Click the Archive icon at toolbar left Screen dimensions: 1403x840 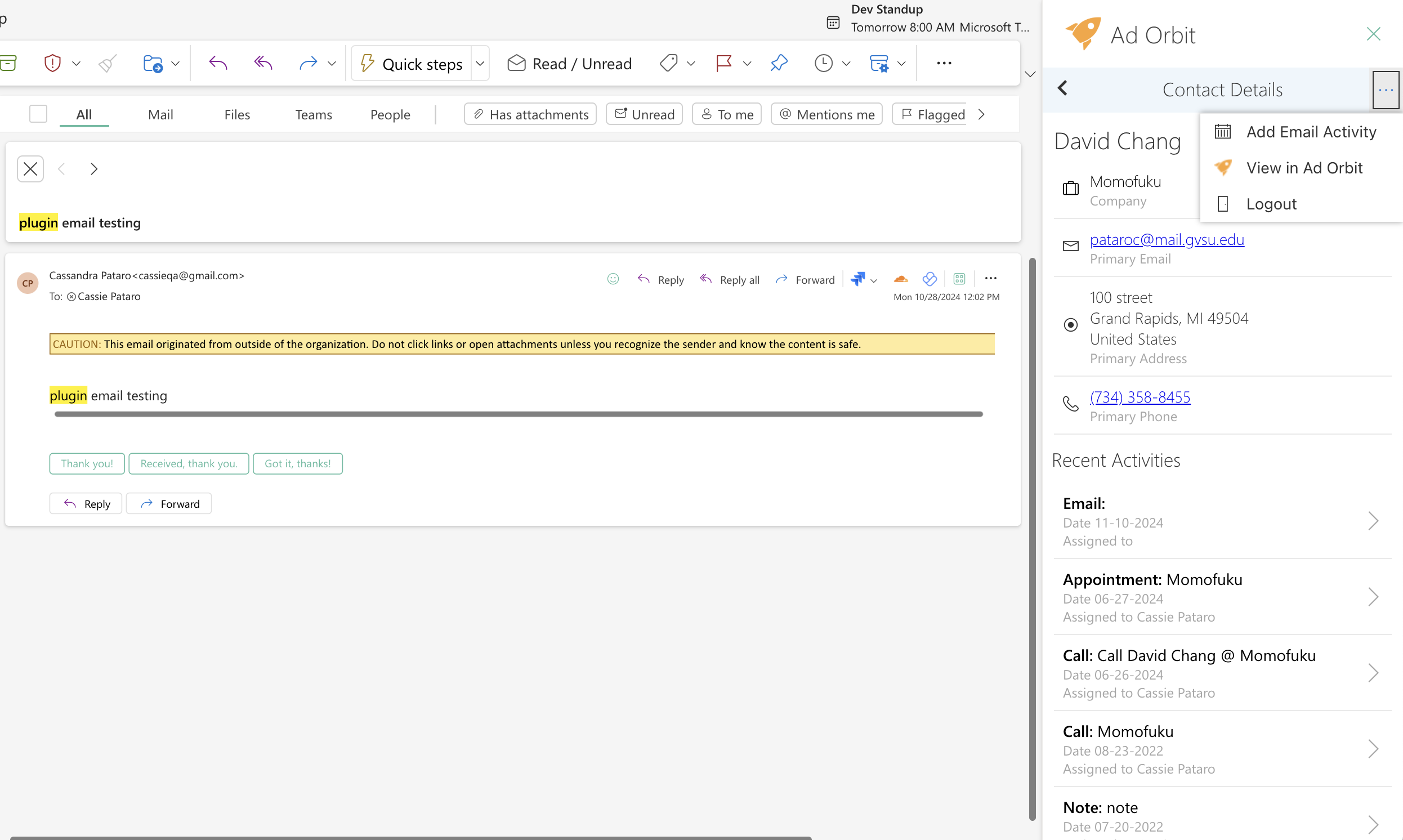(8, 63)
